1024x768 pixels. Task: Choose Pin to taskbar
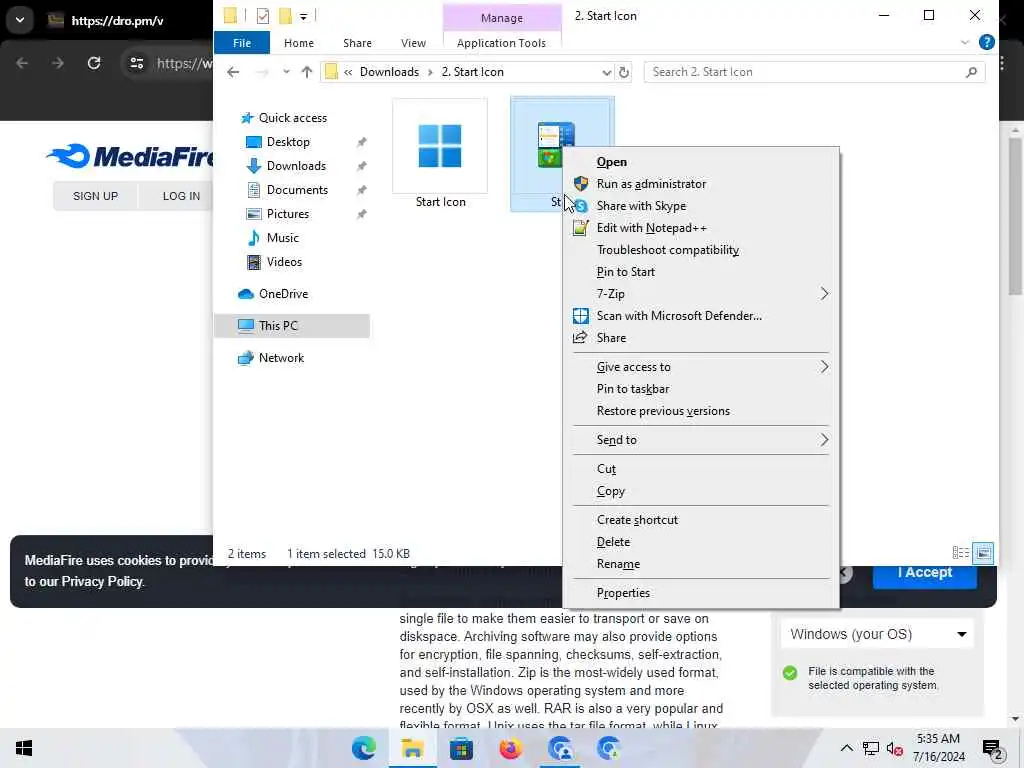coord(633,389)
